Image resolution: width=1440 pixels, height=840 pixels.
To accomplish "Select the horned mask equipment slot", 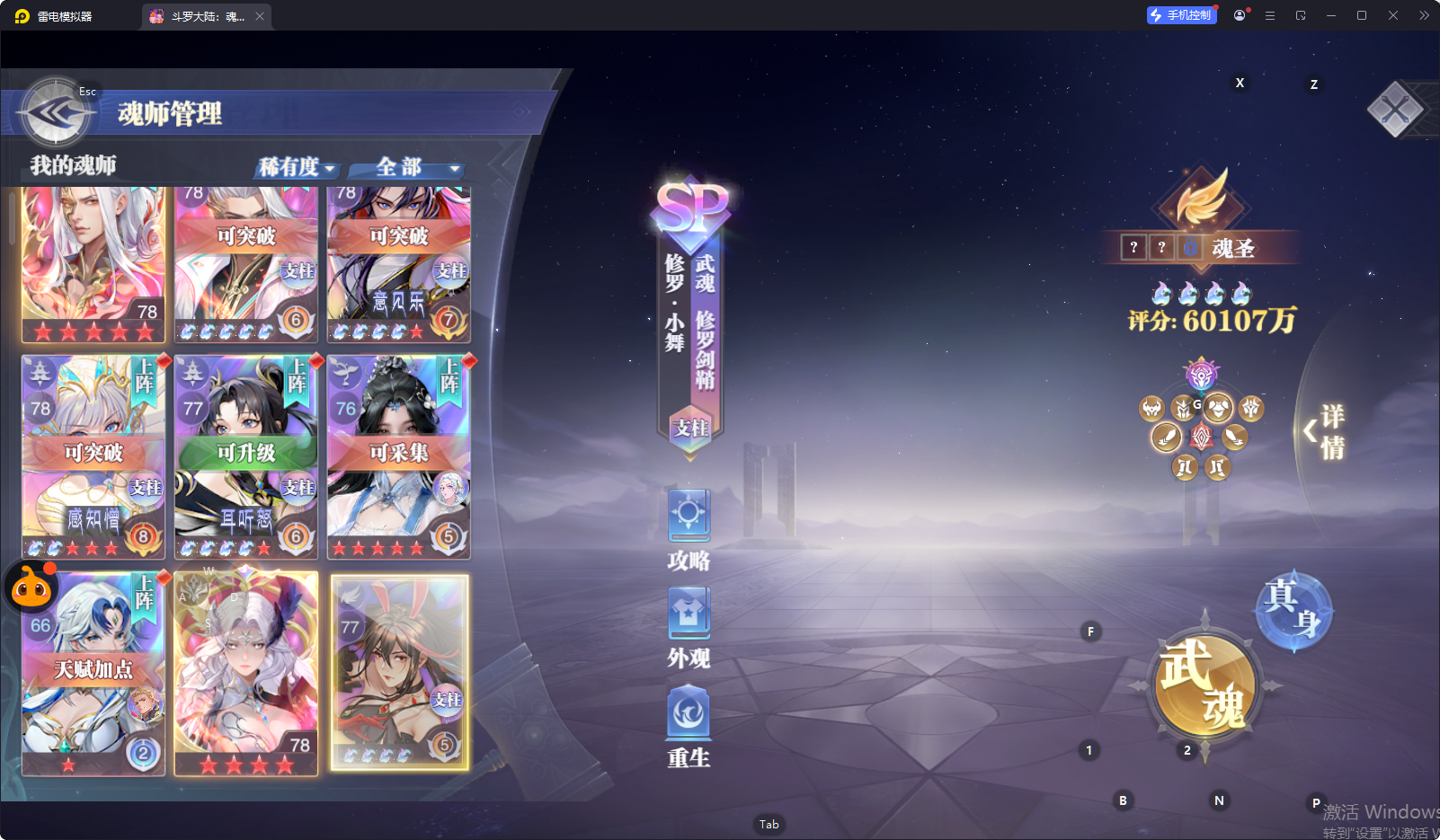I will [1151, 409].
